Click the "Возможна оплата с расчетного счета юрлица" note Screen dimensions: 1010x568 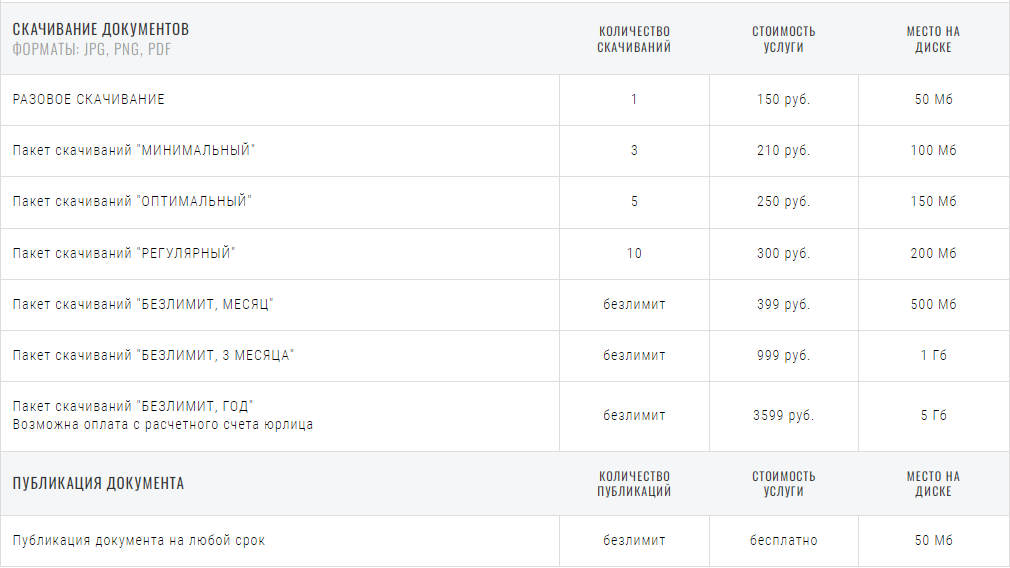click(163, 425)
